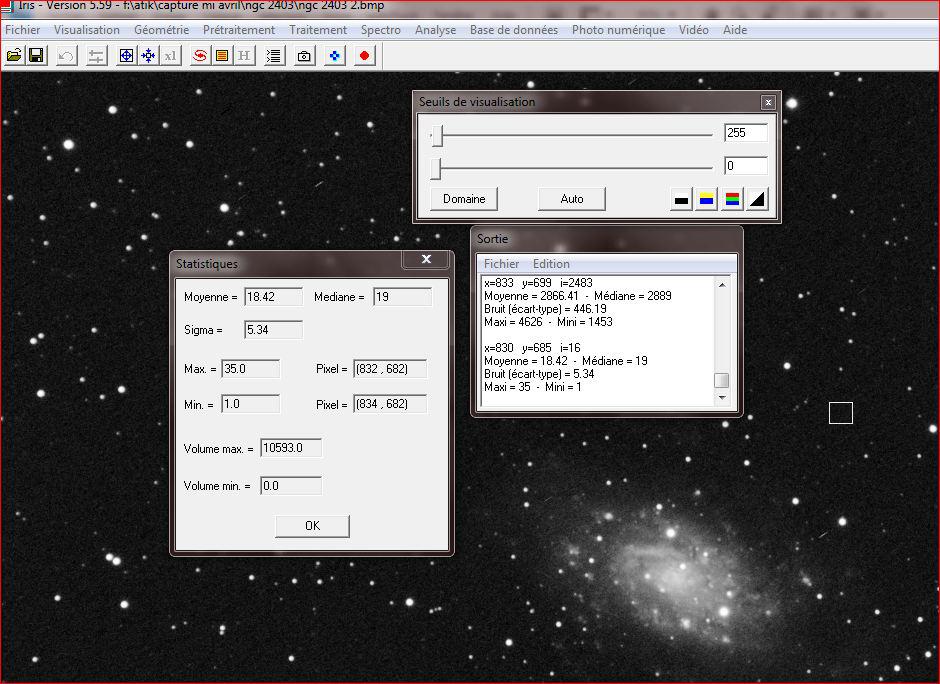Close the Statistiques dialog
The width and height of the screenshot is (940, 684).
(426, 259)
